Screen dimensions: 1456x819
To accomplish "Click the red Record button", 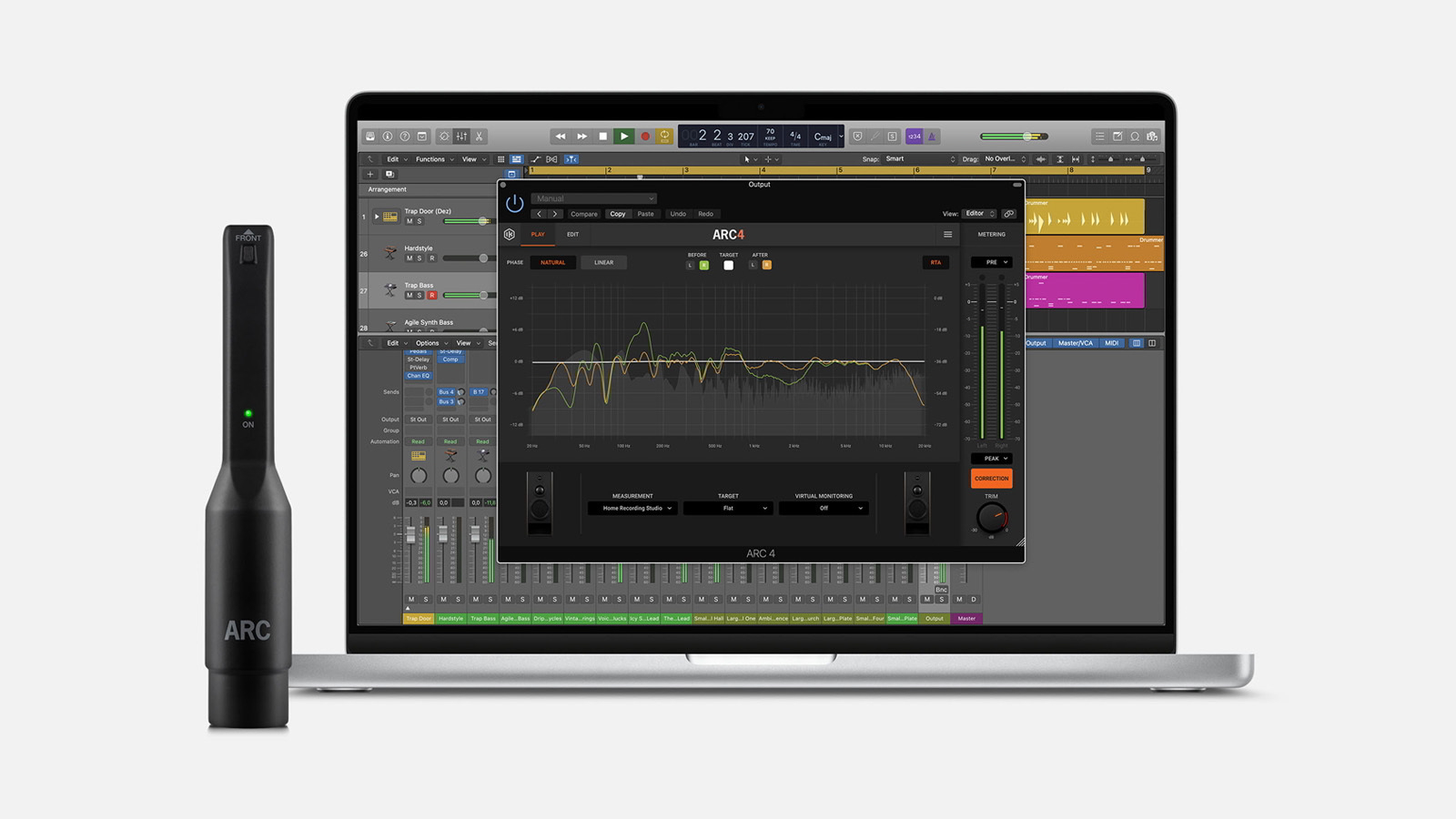I will (645, 136).
